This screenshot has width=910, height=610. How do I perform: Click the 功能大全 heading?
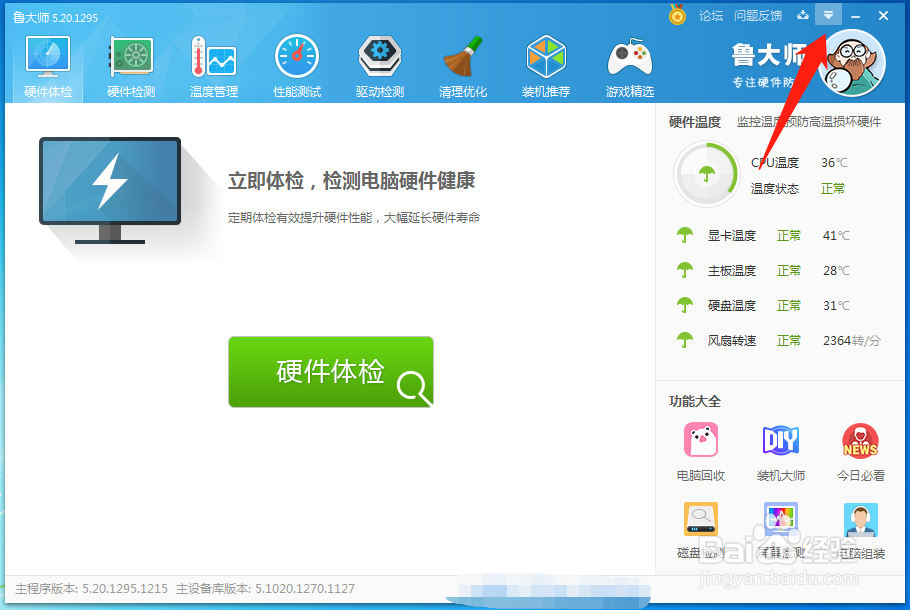coord(695,401)
